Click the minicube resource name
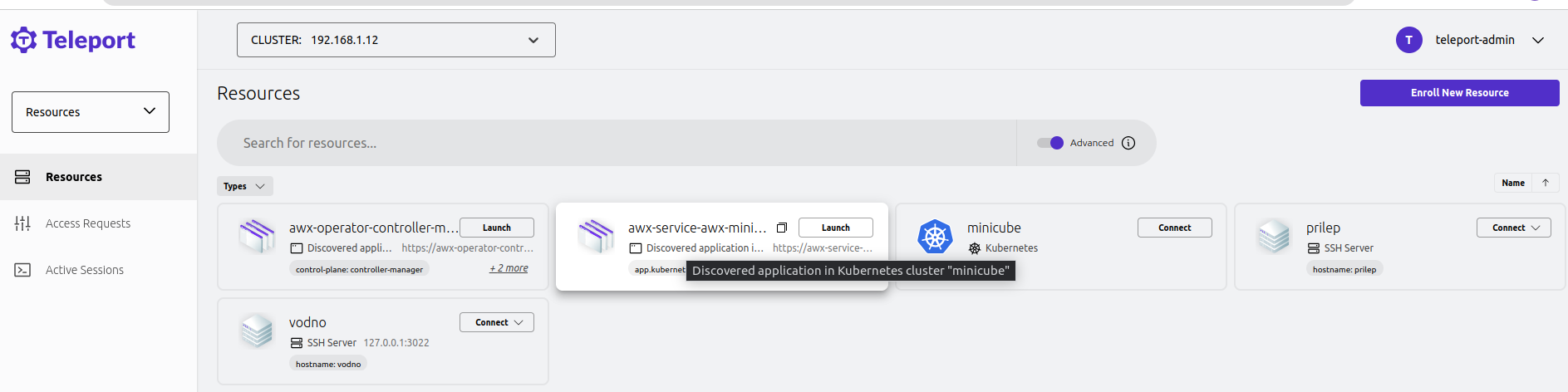The image size is (1568, 392). point(994,228)
